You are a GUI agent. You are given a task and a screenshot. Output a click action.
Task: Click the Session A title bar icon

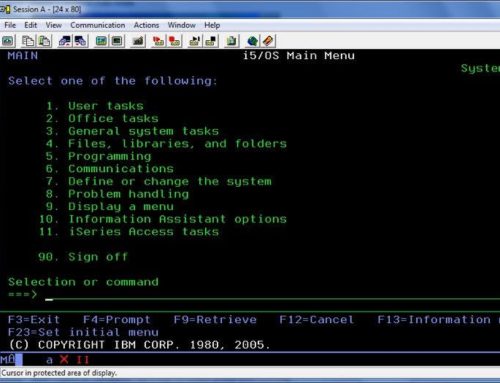[5, 9]
